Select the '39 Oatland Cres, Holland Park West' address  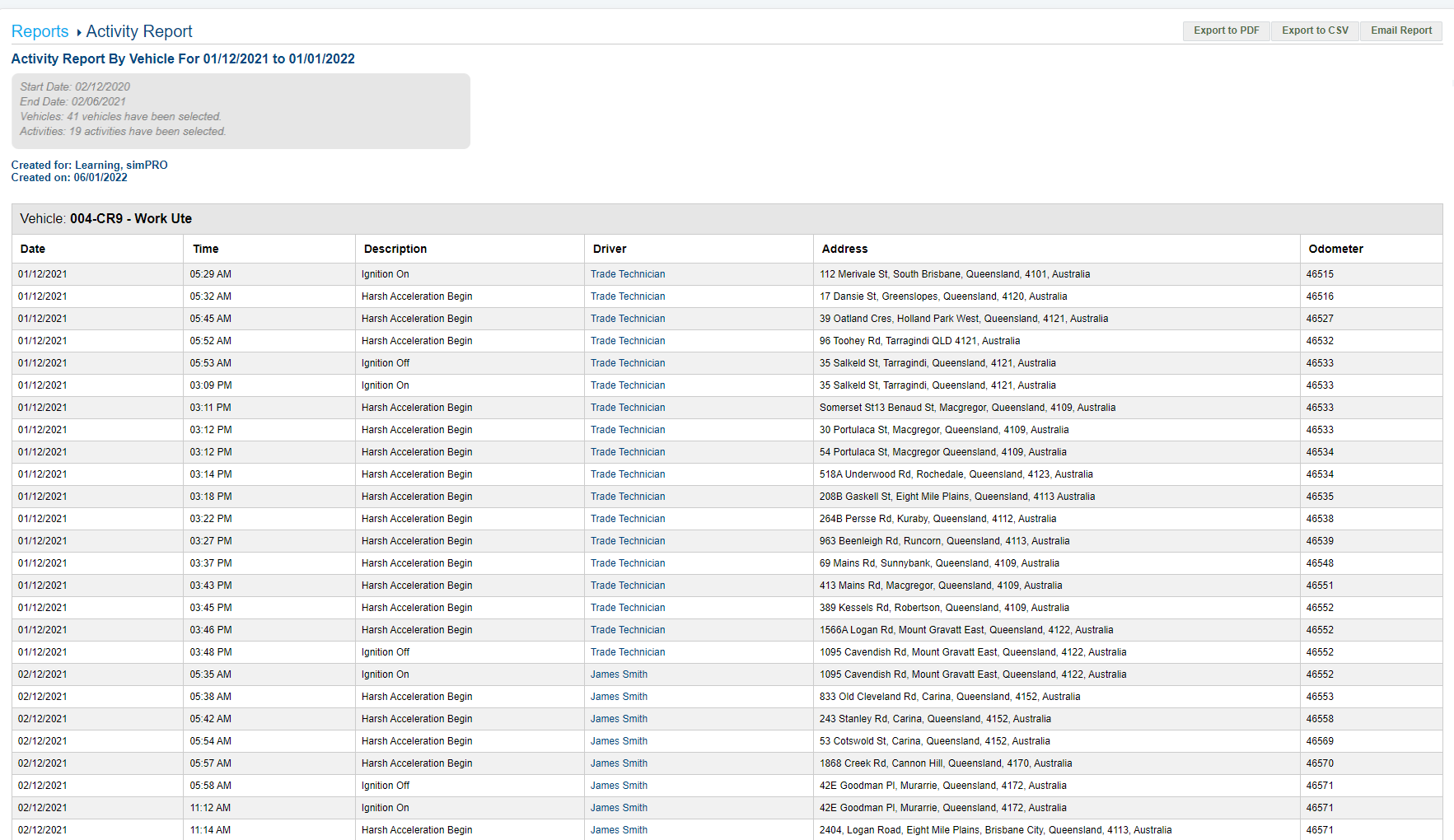(x=964, y=319)
